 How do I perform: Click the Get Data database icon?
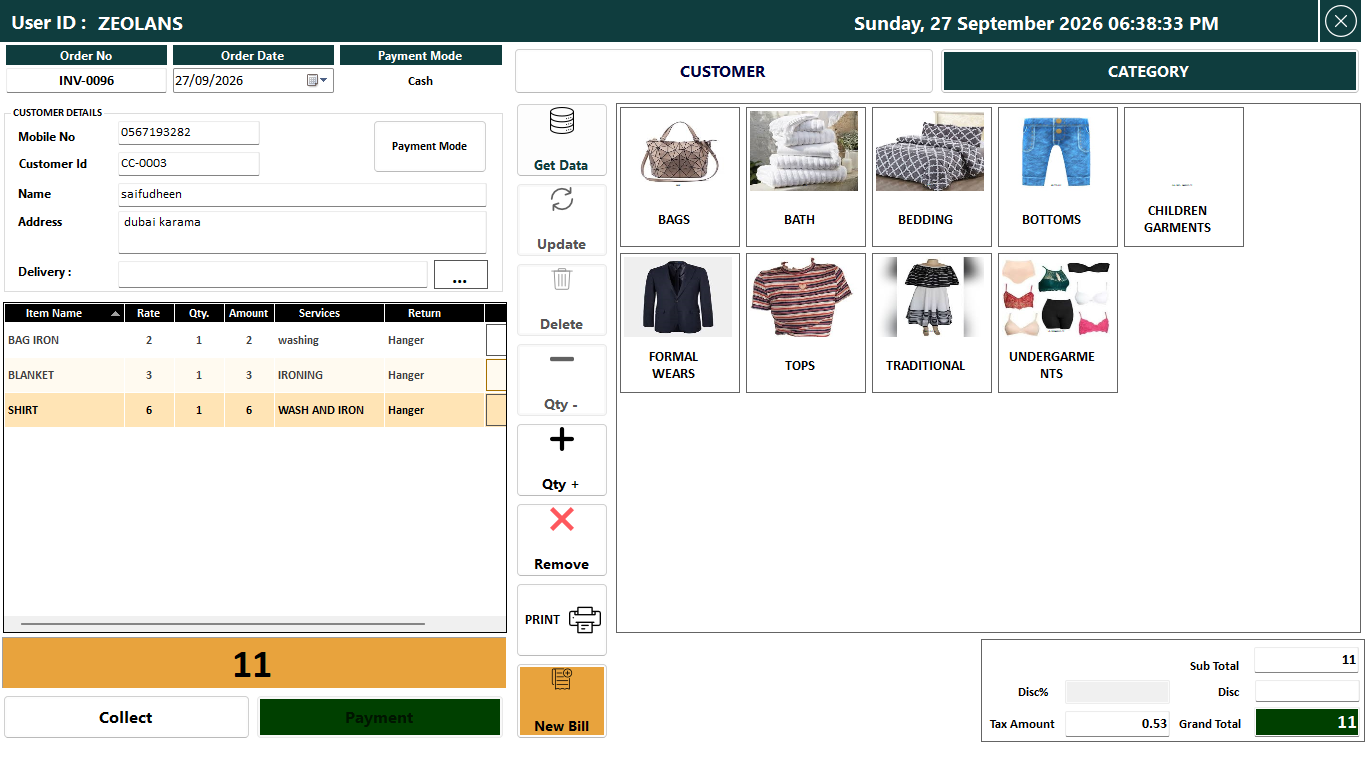(x=561, y=122)
